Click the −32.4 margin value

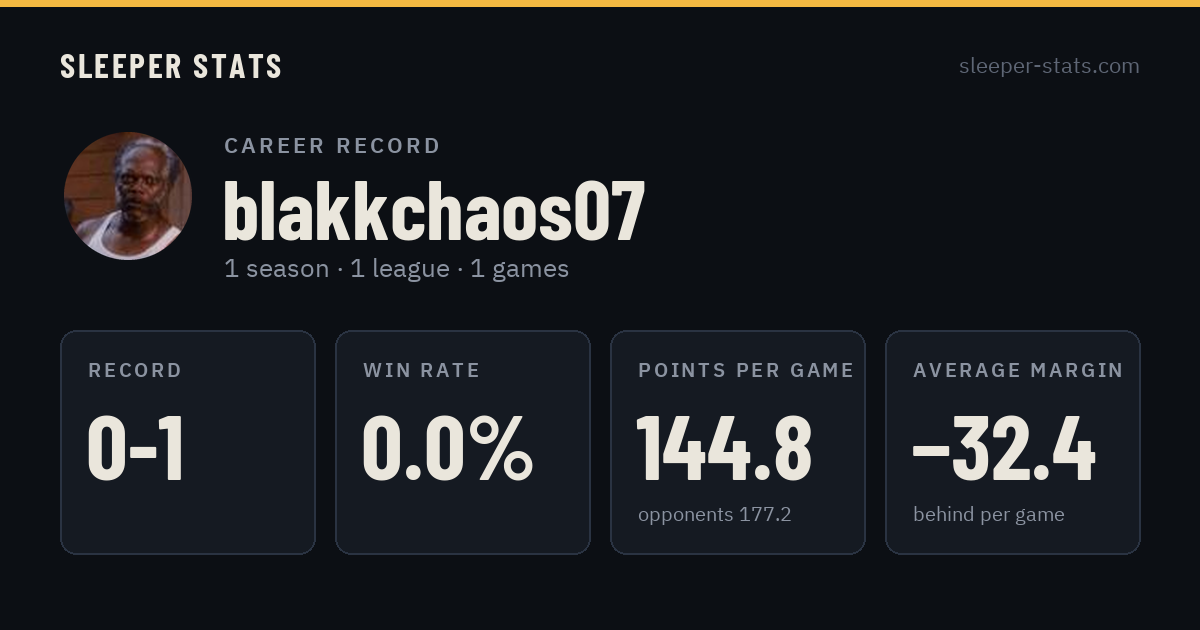click(x=1004, y=449)
